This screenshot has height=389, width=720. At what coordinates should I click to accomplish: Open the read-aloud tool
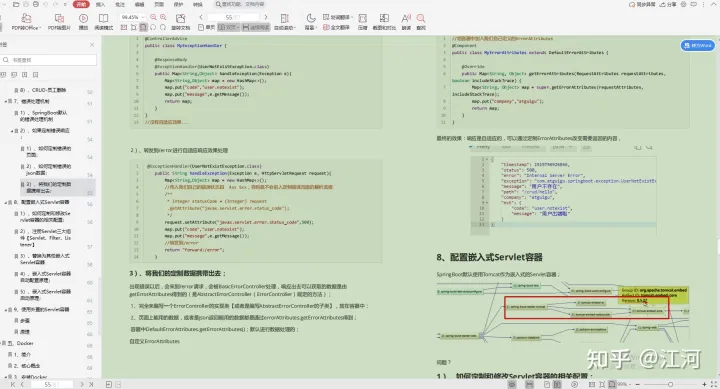tap(406, 22)
